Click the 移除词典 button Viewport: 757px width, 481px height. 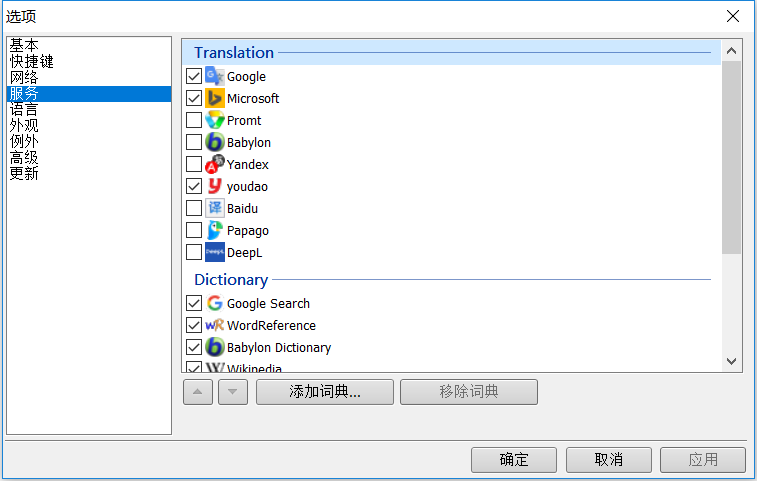pyautogui.click(x=469, y=392)
